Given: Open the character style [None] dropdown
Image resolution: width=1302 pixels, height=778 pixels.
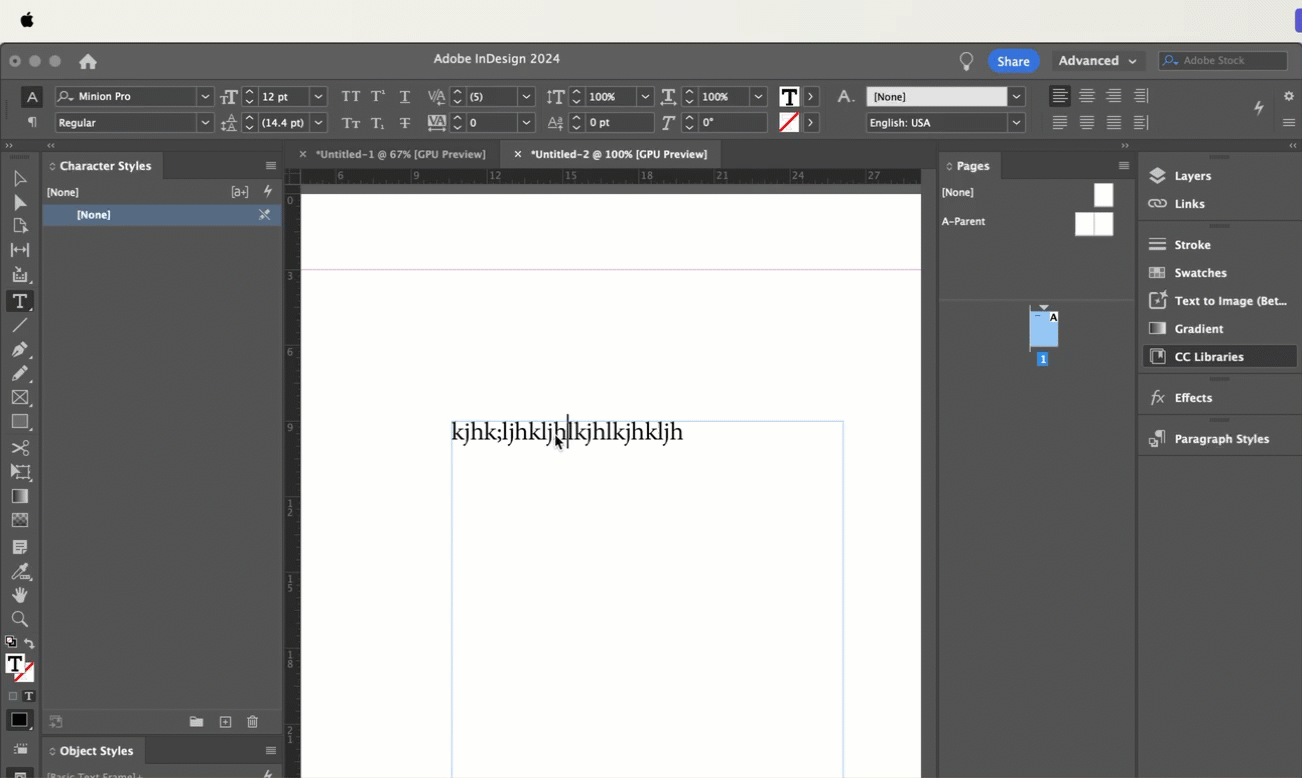Looking at the screenshot, I should (1016, 97).
